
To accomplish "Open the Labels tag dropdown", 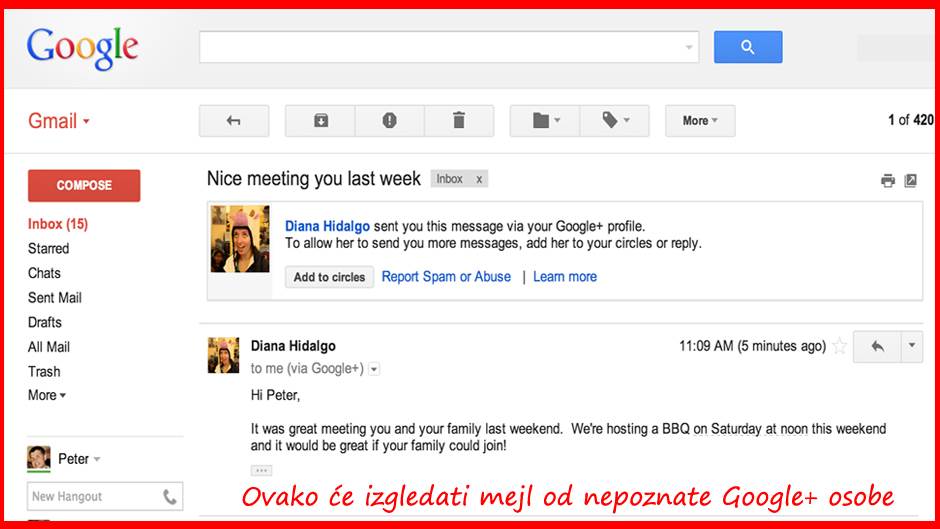I will tap(615, 121).
